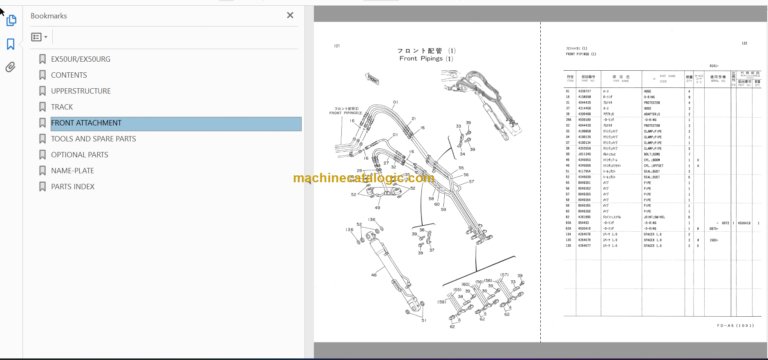Image resolution: width=768 pixels, height=360 pixels.
Task: Click the bookmark icon beside NAME-PLATE
Action: [43, 170]
